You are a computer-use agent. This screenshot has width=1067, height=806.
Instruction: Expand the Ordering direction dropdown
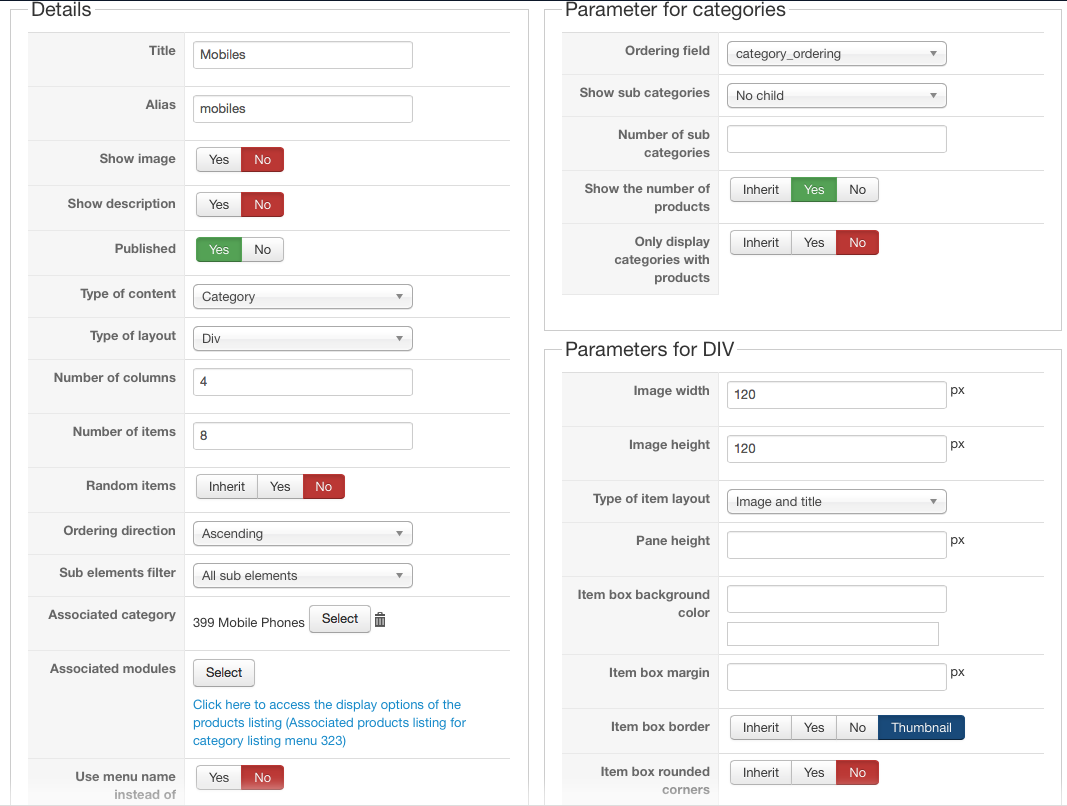(302, 534)
